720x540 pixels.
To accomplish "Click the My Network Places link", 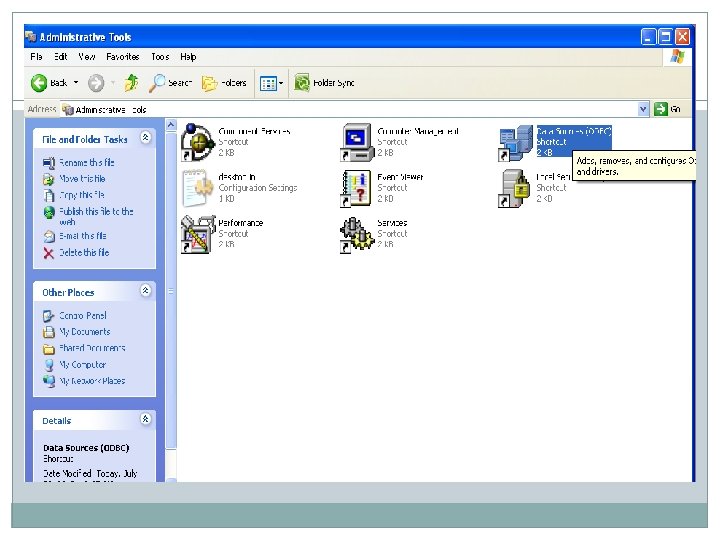I will tap(92, 381).
